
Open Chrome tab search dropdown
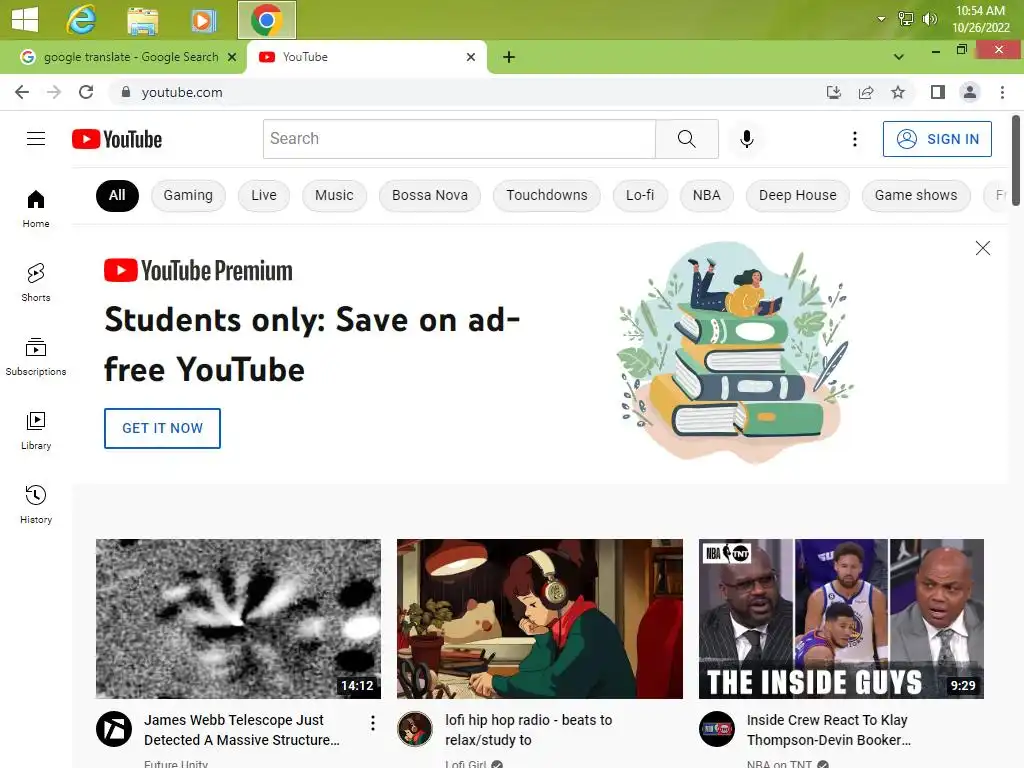[899, 57]
